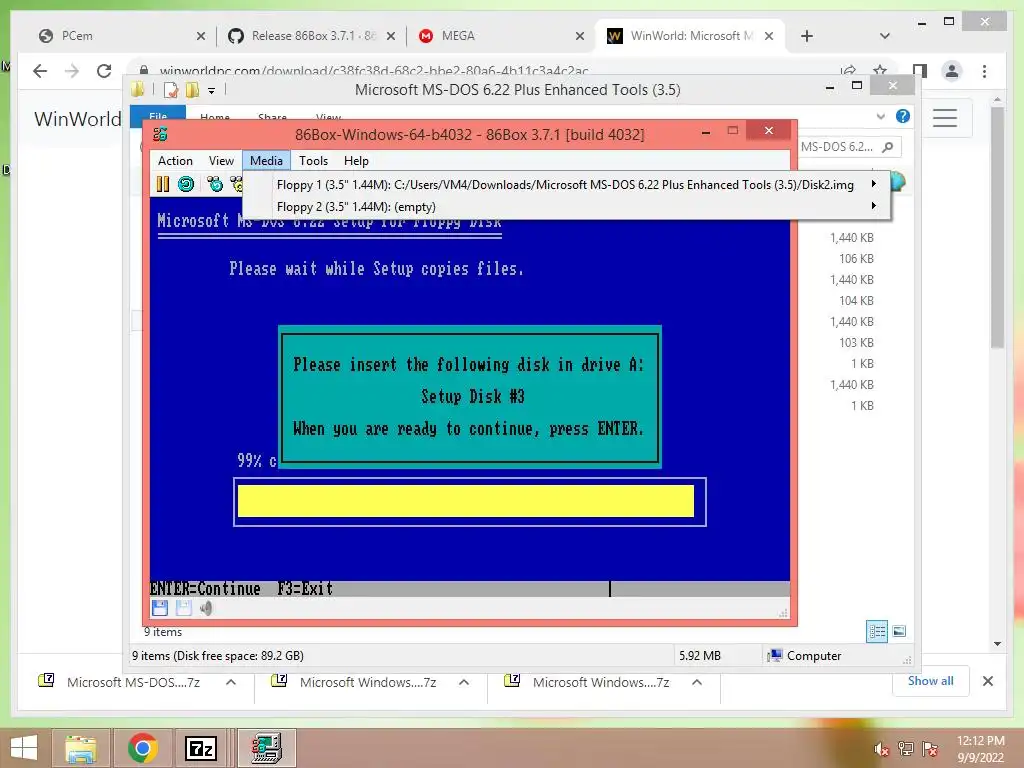Click the Windows Start button
The image size is (1024, 768).
coord(24,748)
